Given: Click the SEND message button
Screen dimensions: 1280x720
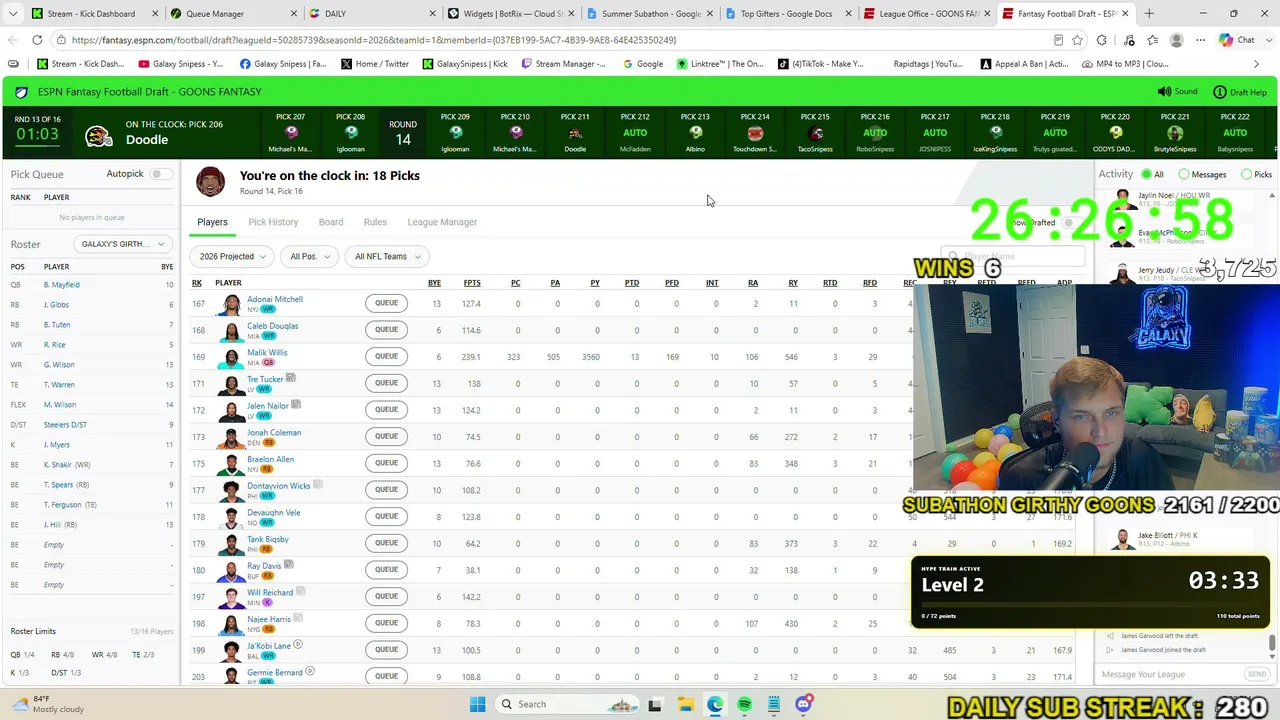Looking at the screenshot, I should (x=1256, y=674).
